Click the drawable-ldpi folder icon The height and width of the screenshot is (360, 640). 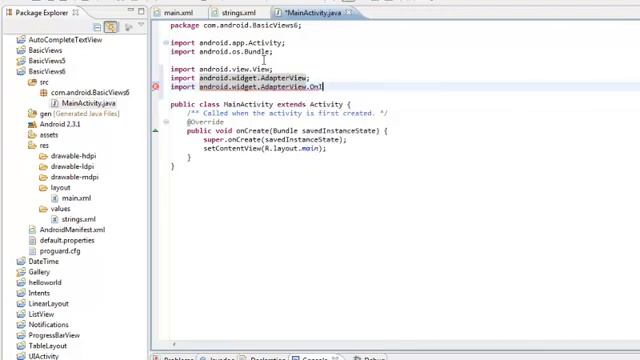tap(43, 167)
